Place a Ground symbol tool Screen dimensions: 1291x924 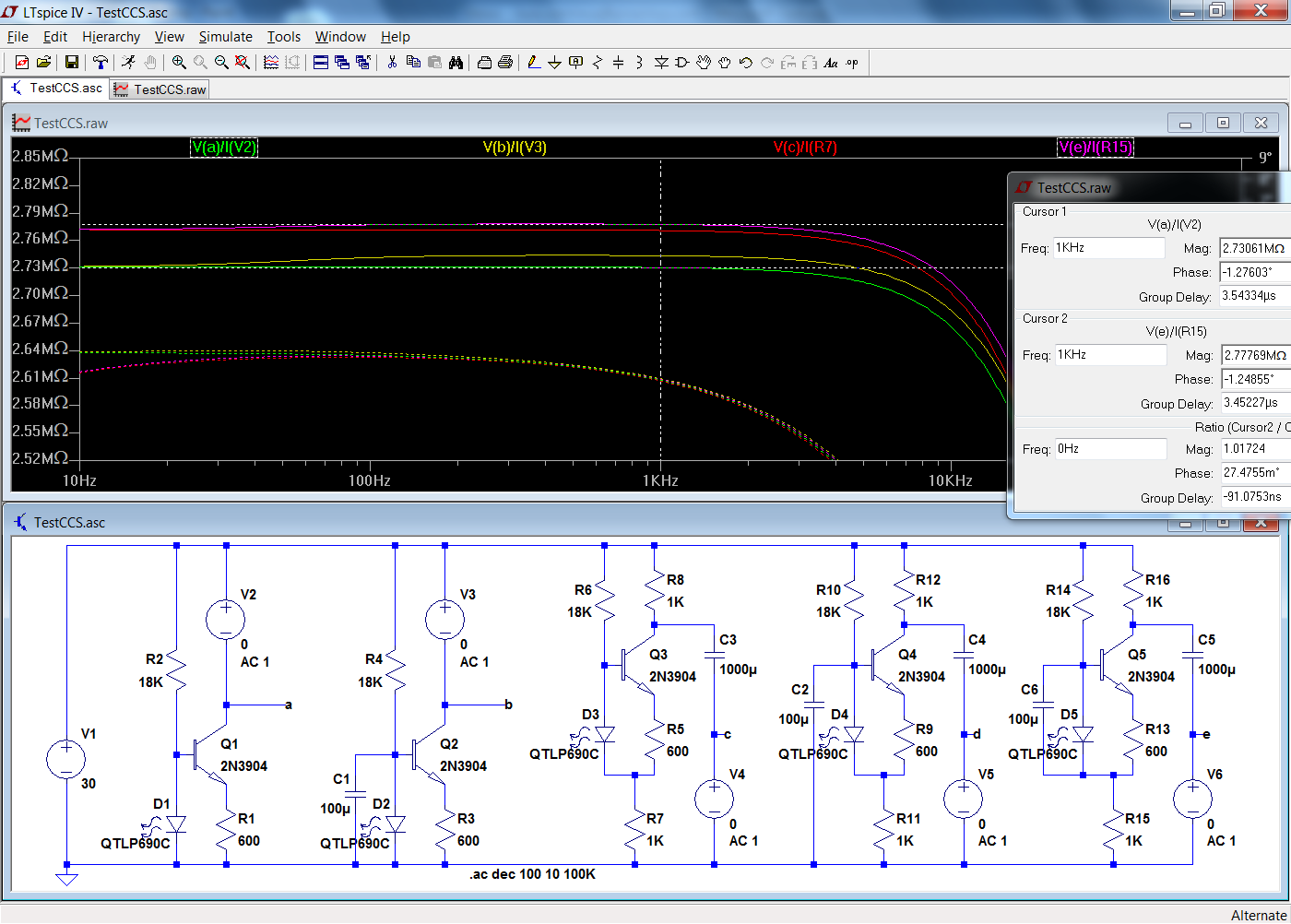click(554, 62)
